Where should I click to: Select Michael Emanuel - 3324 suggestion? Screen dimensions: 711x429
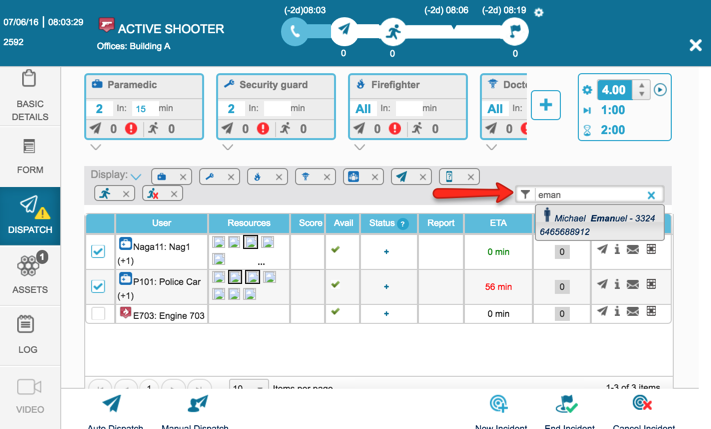tap(599, 224)
